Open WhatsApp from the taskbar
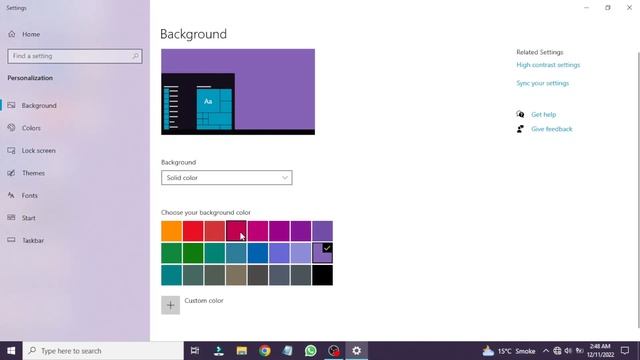The height and width of the screenshot is (360, 640). [311, 351]
